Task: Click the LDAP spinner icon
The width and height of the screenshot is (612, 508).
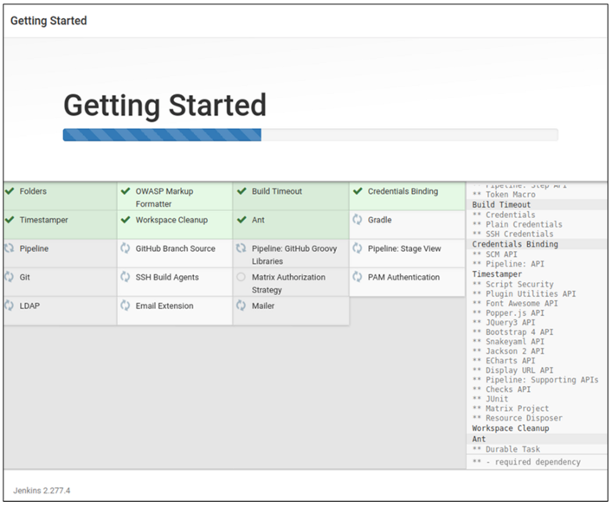Action: point(9,306)
